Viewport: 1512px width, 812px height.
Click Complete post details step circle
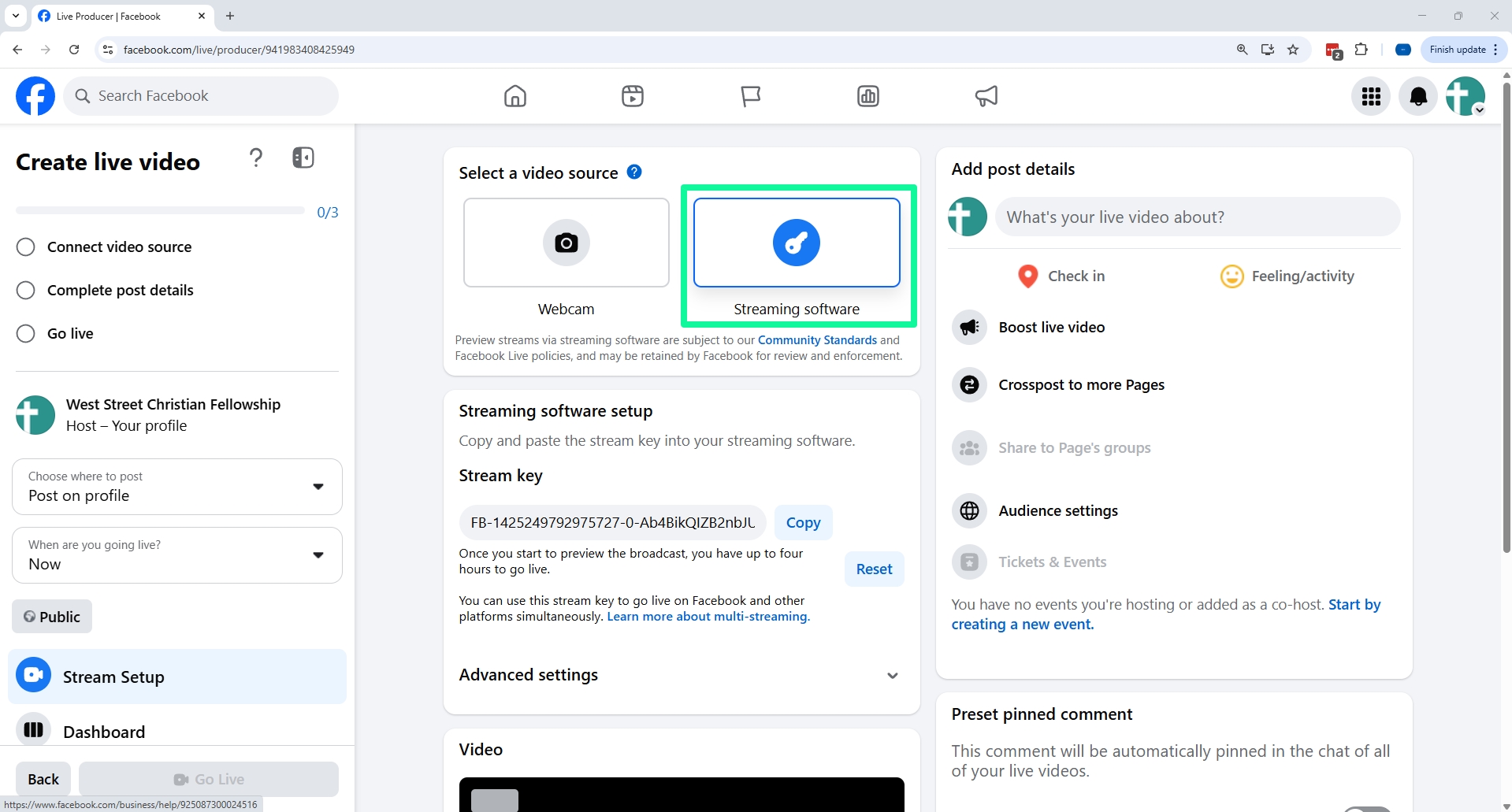(26, 291)
